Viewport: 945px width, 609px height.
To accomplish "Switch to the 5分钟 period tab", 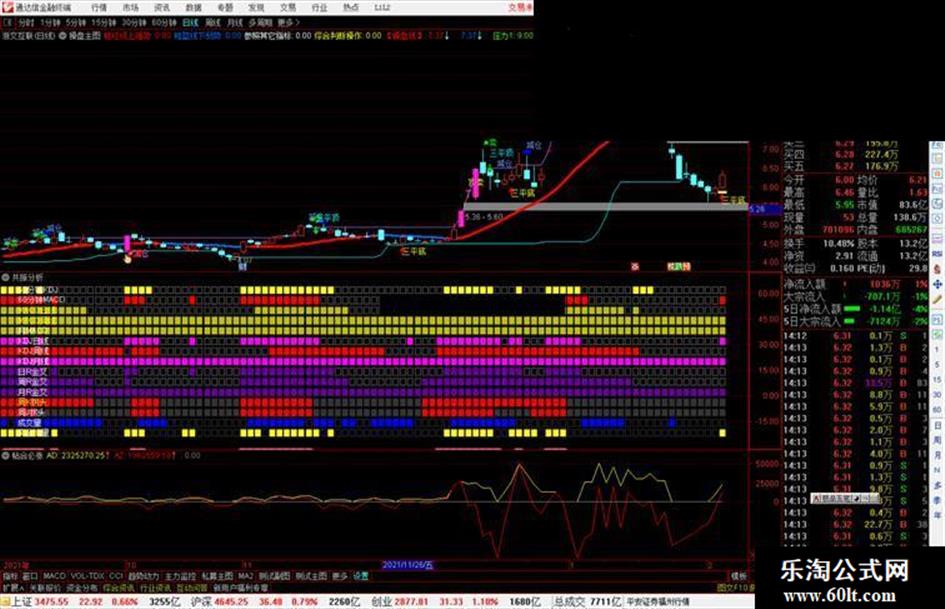I will pyautogui.click(x=75, y=23).
